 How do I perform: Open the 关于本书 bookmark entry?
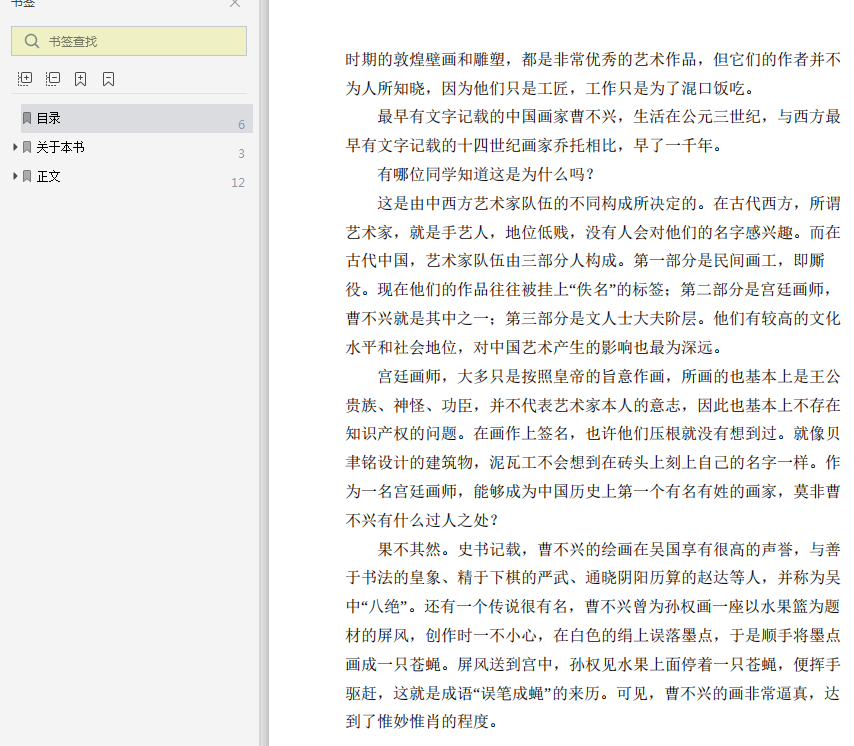[x=60, y=147]
